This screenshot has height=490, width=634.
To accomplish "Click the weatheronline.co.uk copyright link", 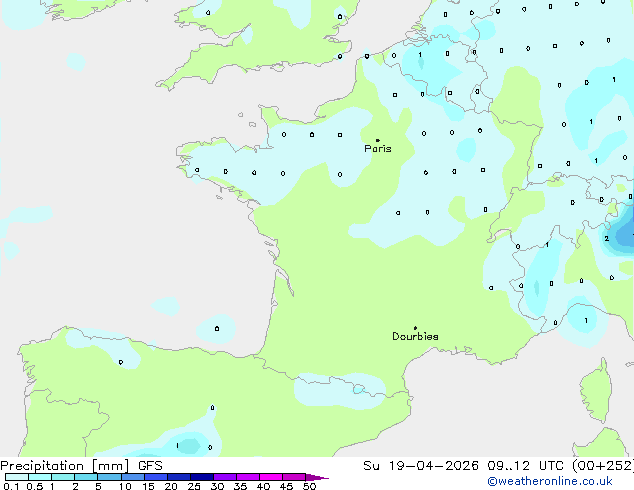I will (550, 481).
